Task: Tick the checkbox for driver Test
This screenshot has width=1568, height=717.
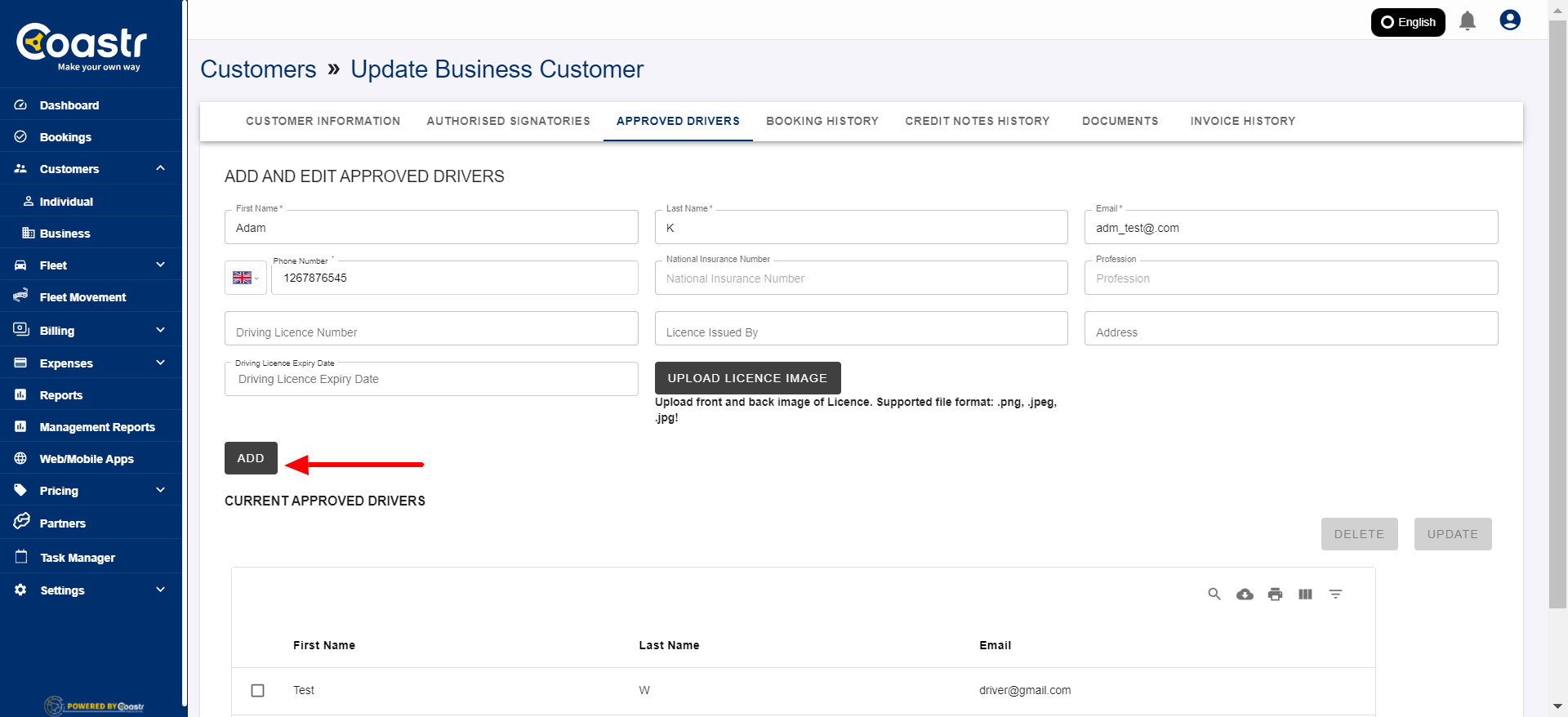Action: (x=258, y=691)
